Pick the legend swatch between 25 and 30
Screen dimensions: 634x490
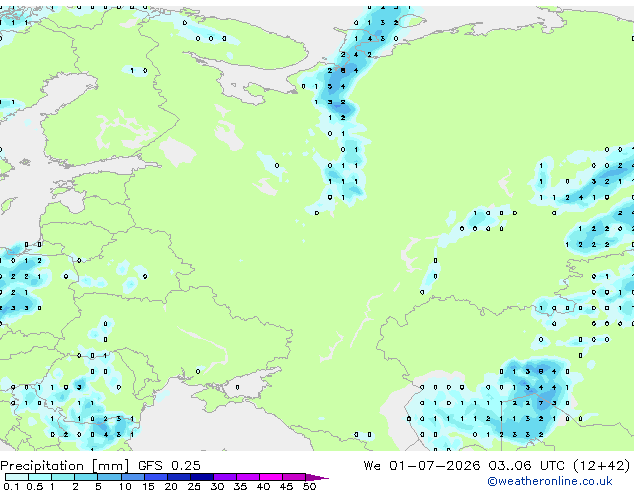click(201, 477)
